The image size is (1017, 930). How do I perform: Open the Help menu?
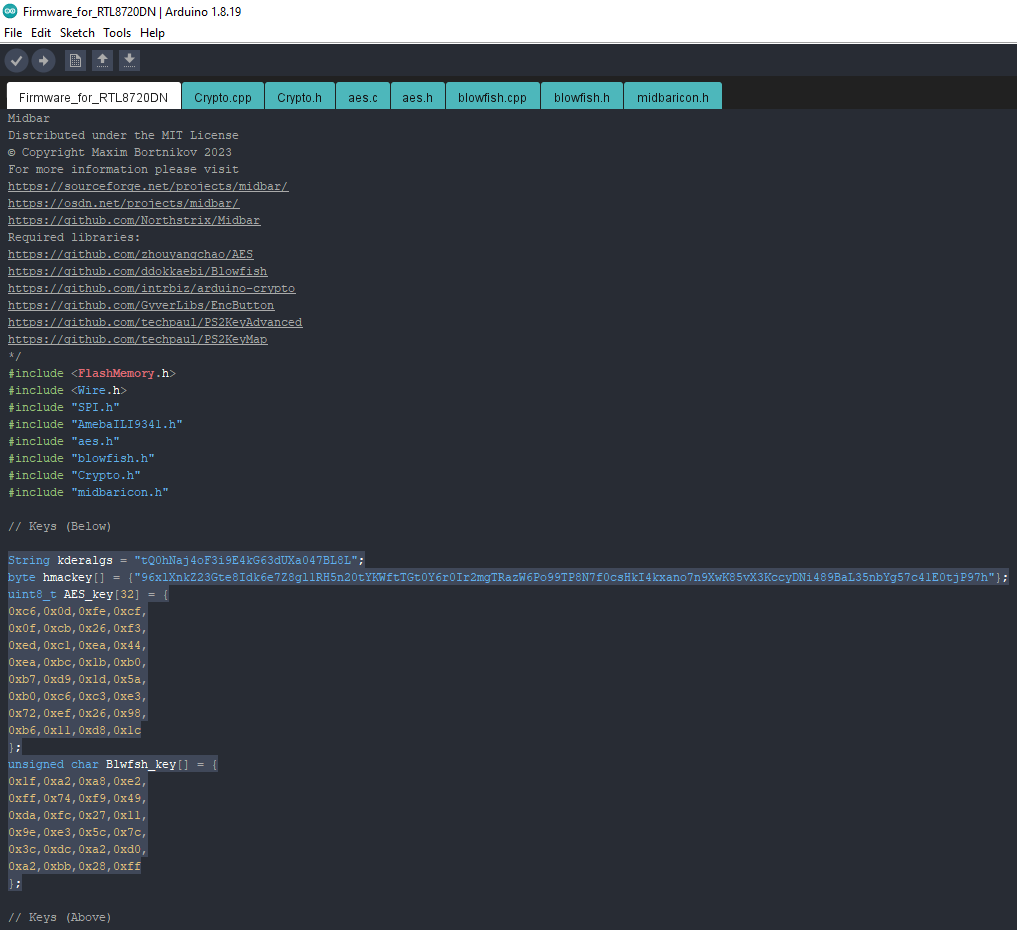click(152, 32)
